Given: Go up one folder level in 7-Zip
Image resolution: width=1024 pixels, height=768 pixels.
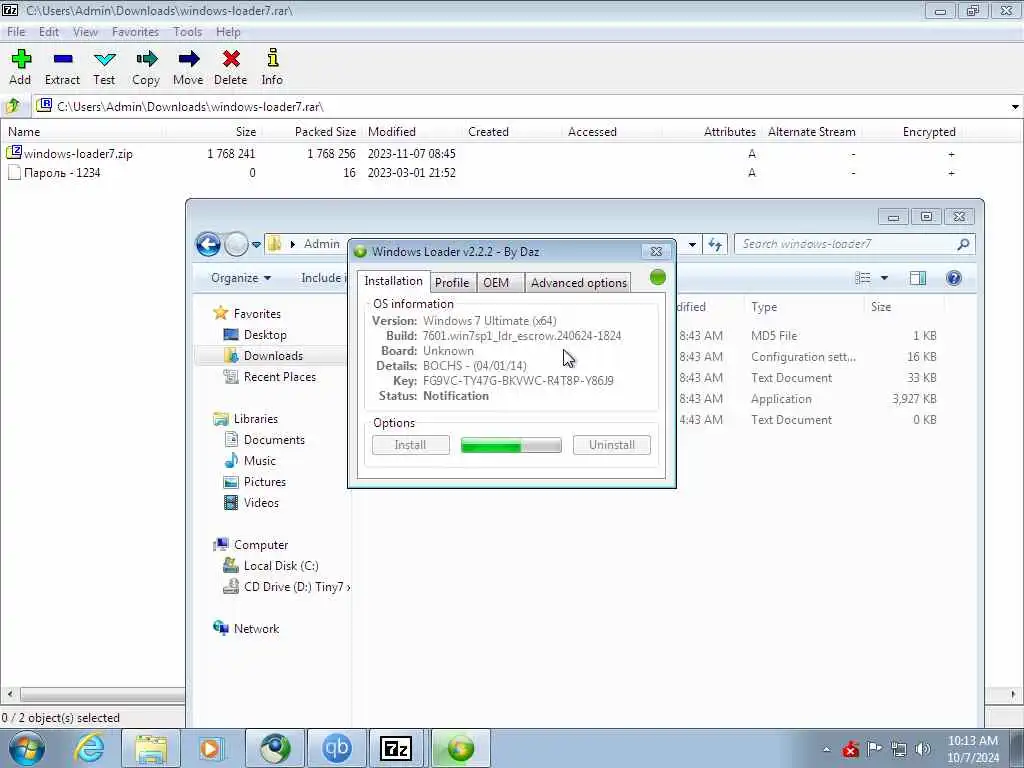Looking at the screenshot, I should (x=12, y=106).
